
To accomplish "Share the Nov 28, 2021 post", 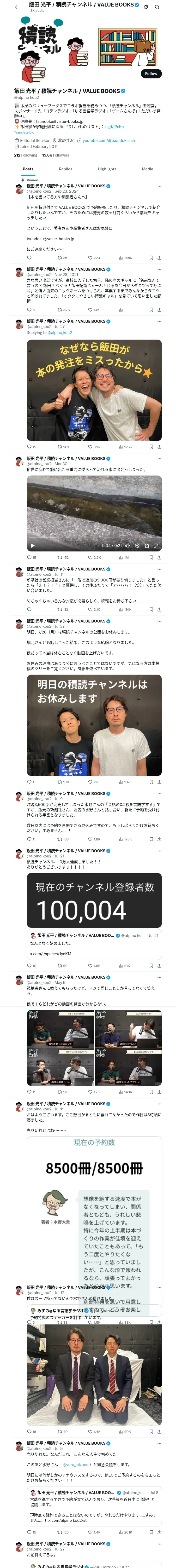I will (159, 310).
